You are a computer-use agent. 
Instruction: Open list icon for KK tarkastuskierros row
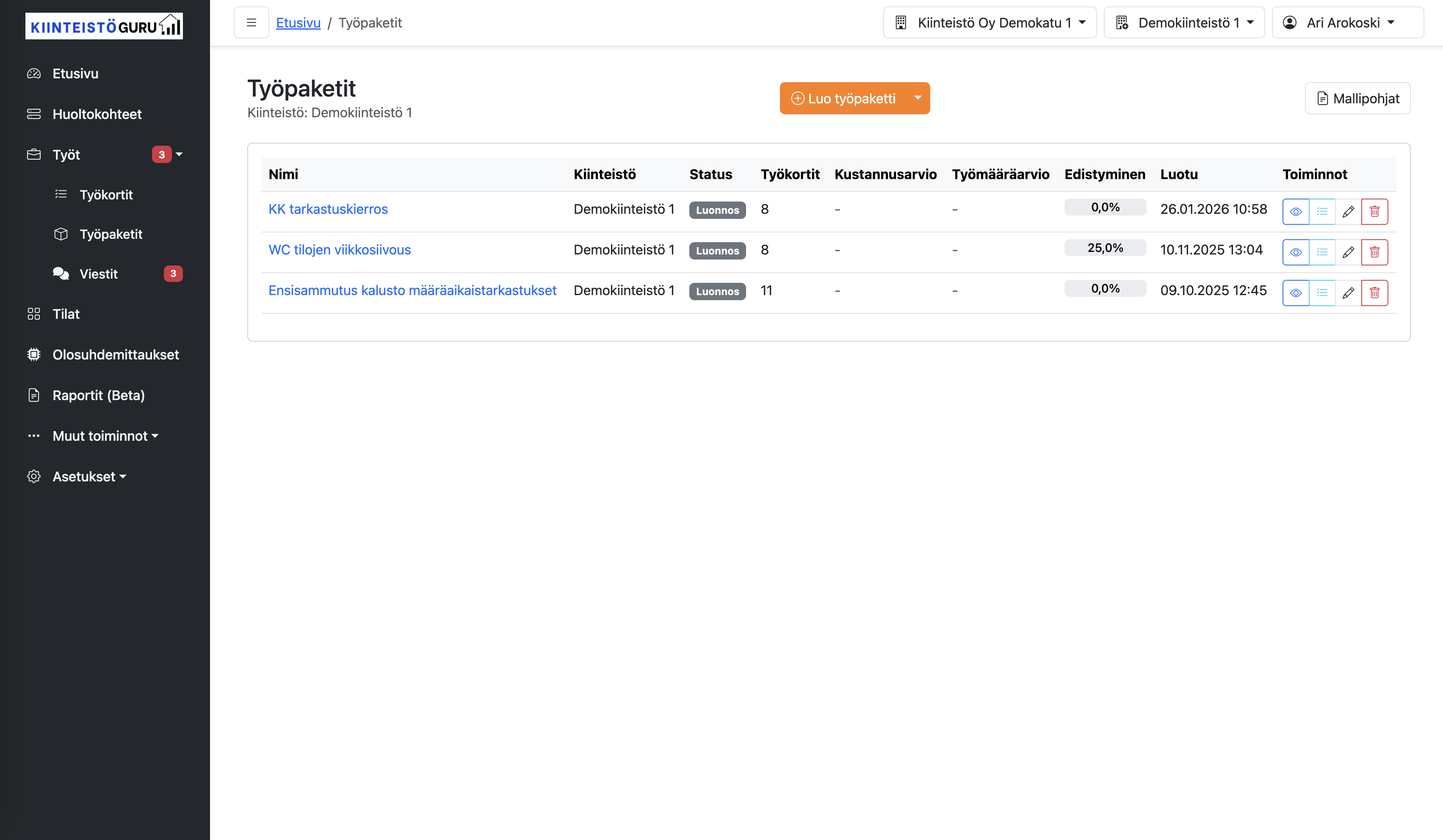[x=1321, y=211]
